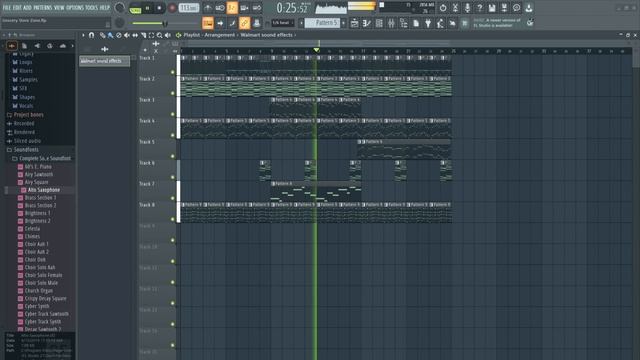Image resolution: width=640 pixels, height=360 pixels.
Task: Show the Mixer window icon
Action: pos(391,23)
